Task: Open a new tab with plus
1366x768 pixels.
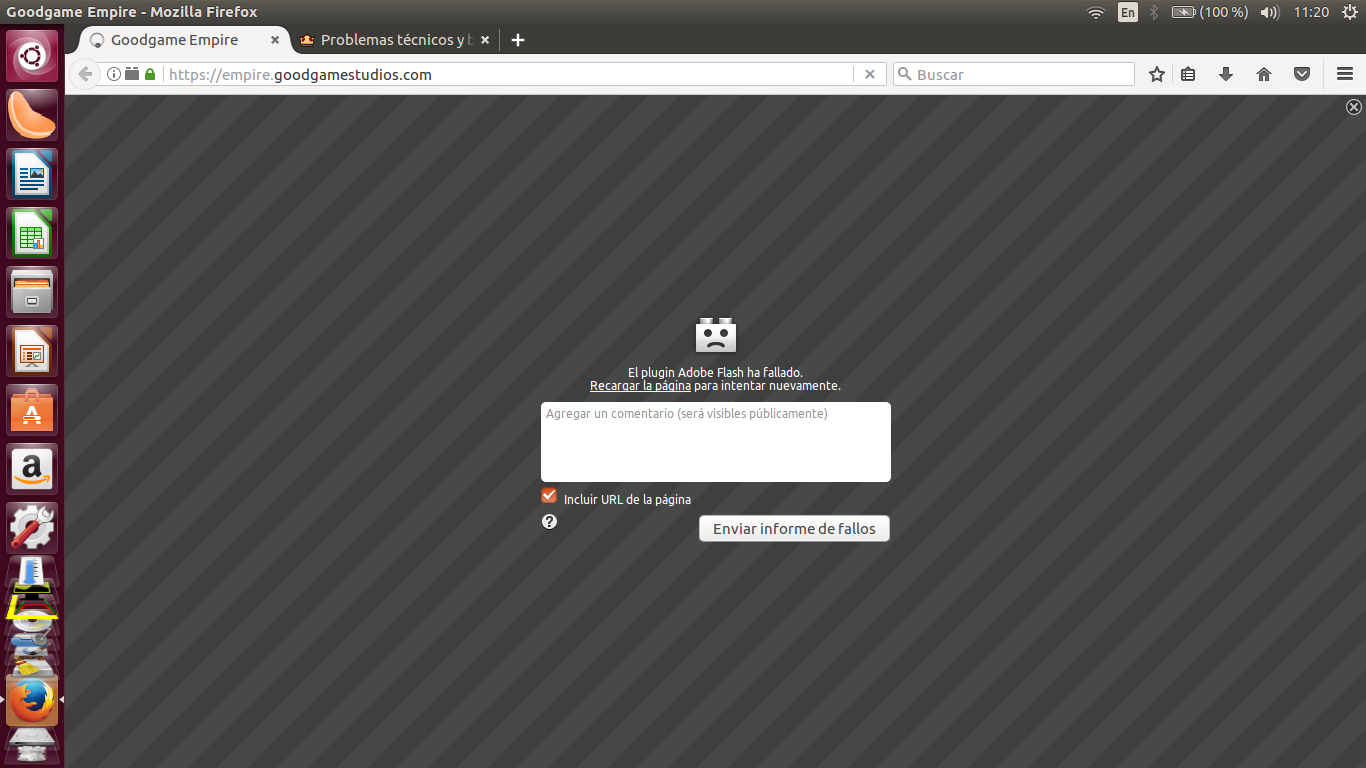Action: [x=518, y=40]
